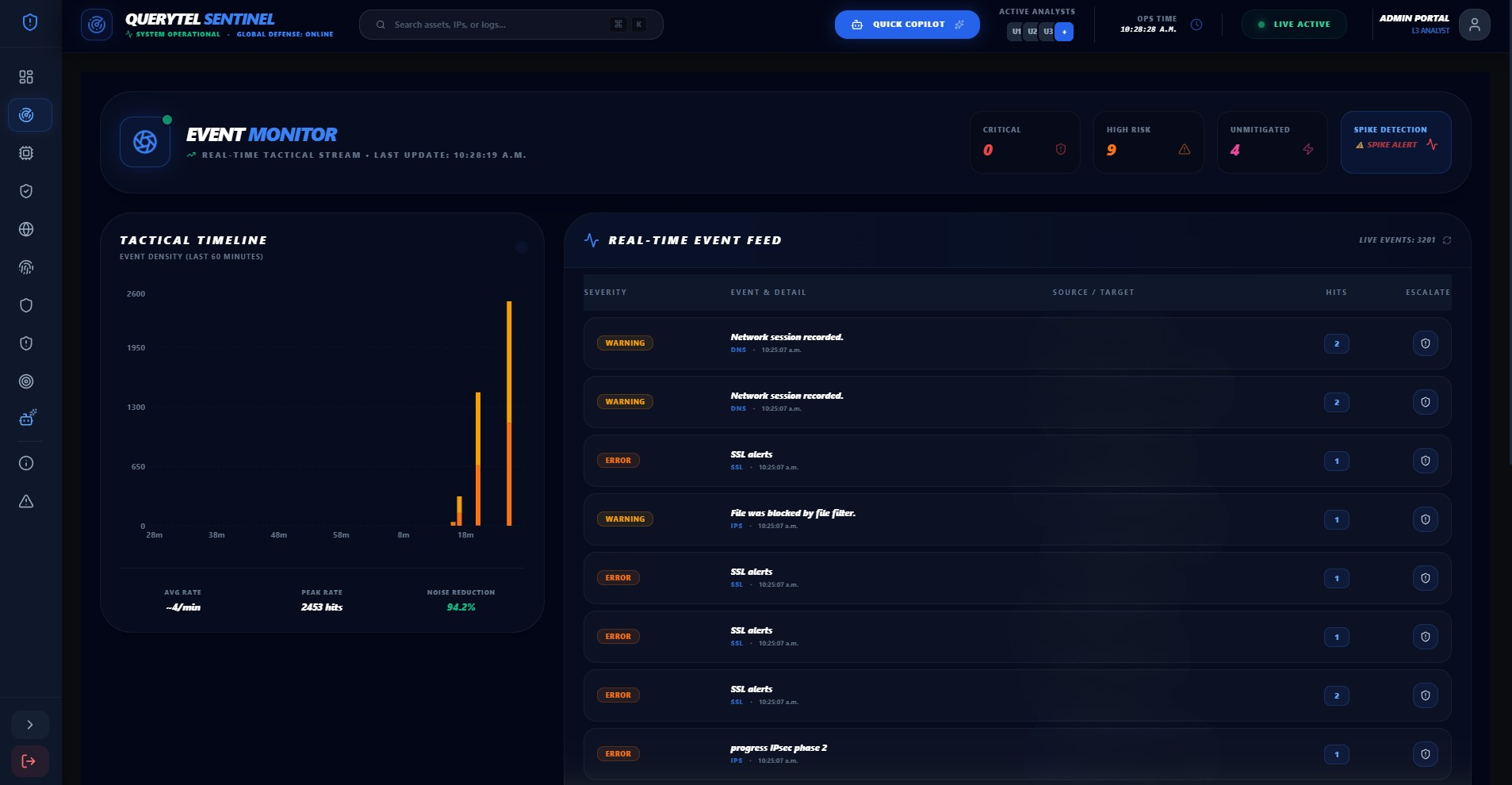1512x785 pixels.
Task: Open the info panel icon
Action: (x=27, y=463)
